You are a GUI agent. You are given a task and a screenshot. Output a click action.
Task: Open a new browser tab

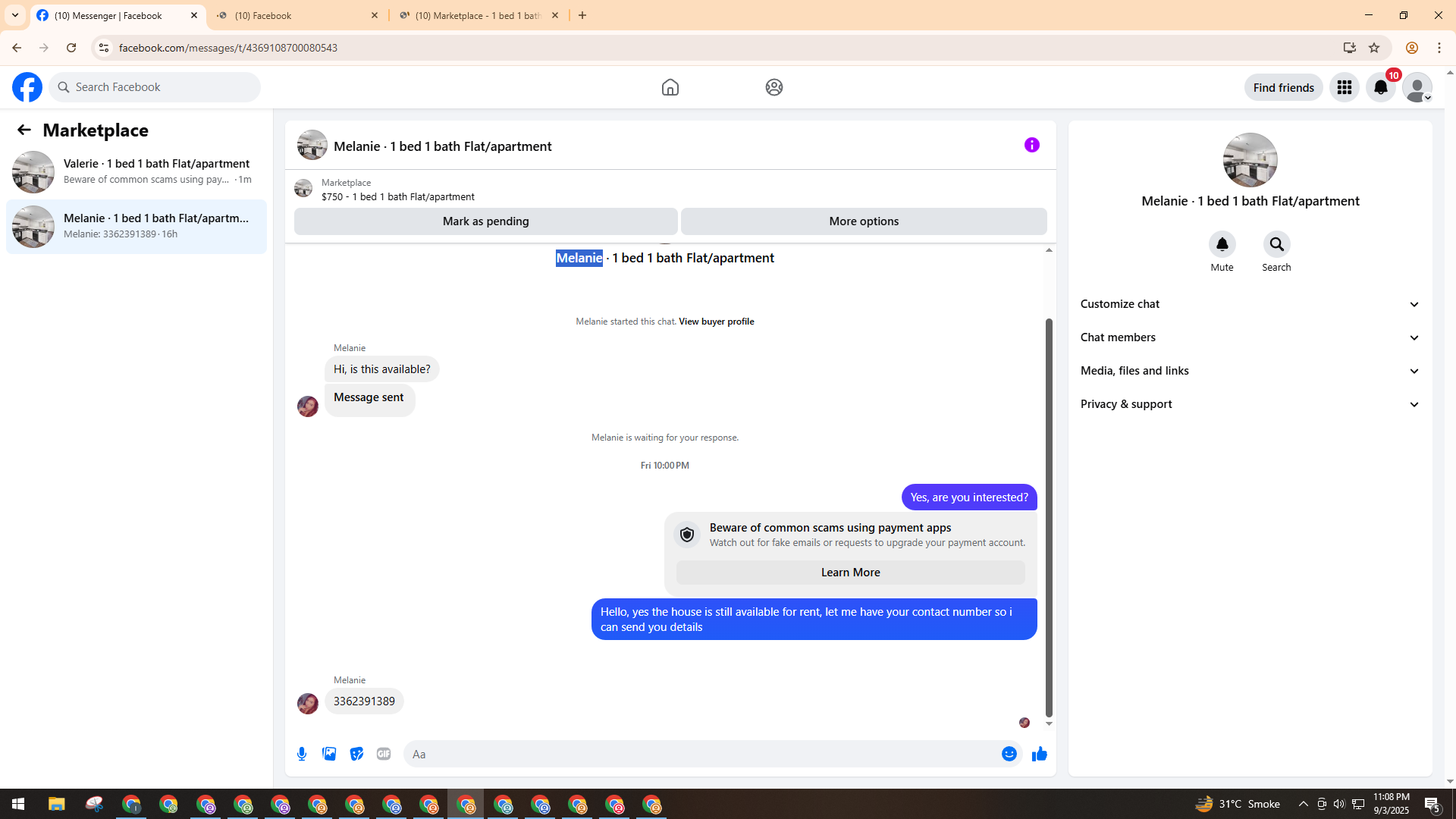582,15
